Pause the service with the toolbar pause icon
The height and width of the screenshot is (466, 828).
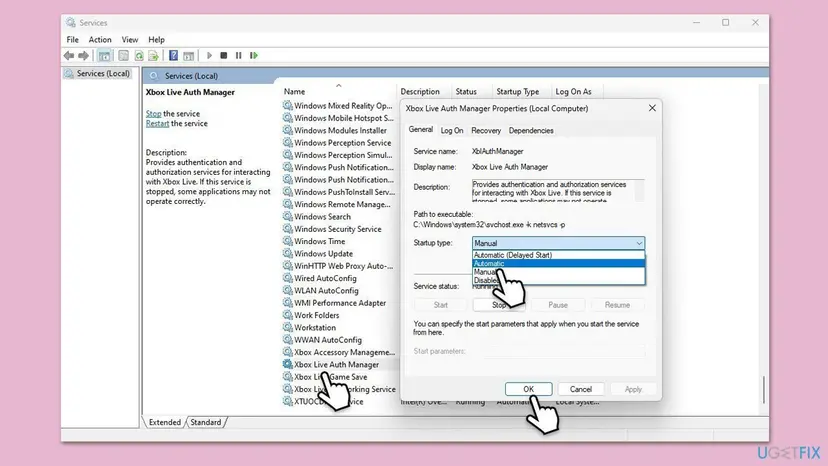point(239,55)
